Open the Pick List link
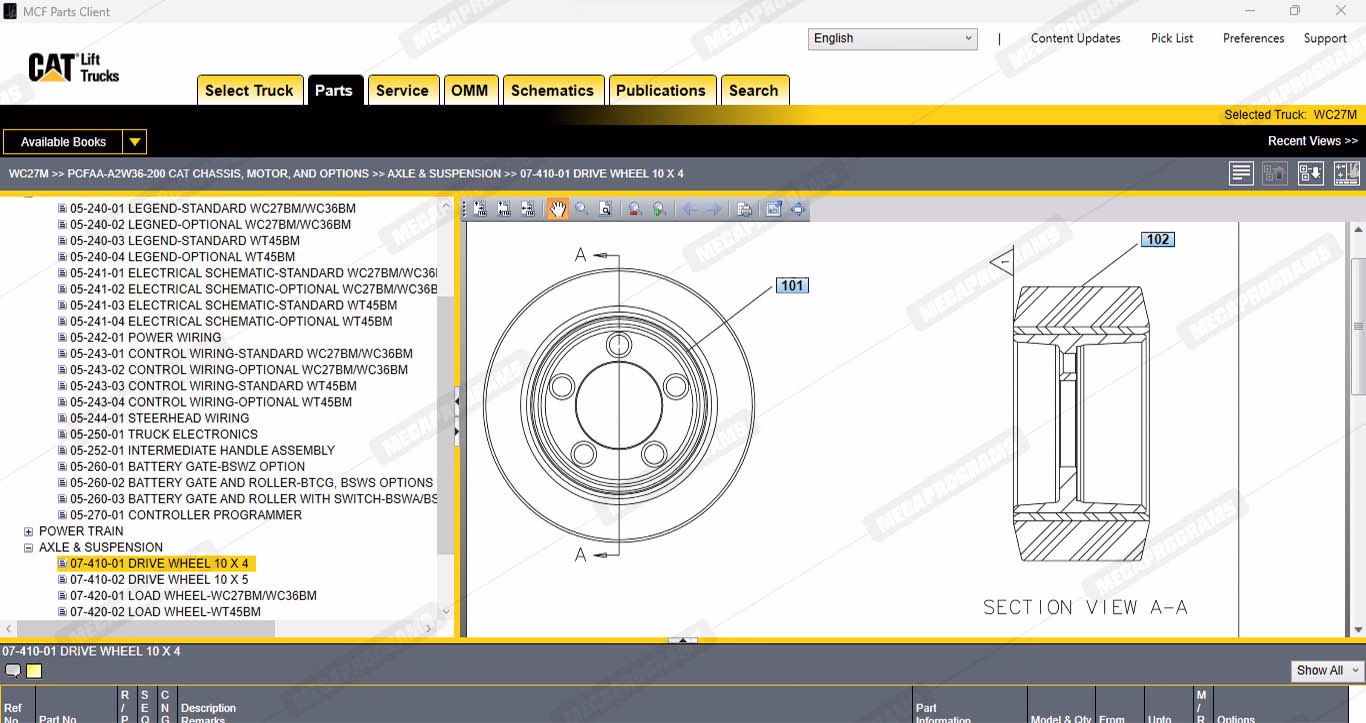1366x723 pixels. 1172,38
